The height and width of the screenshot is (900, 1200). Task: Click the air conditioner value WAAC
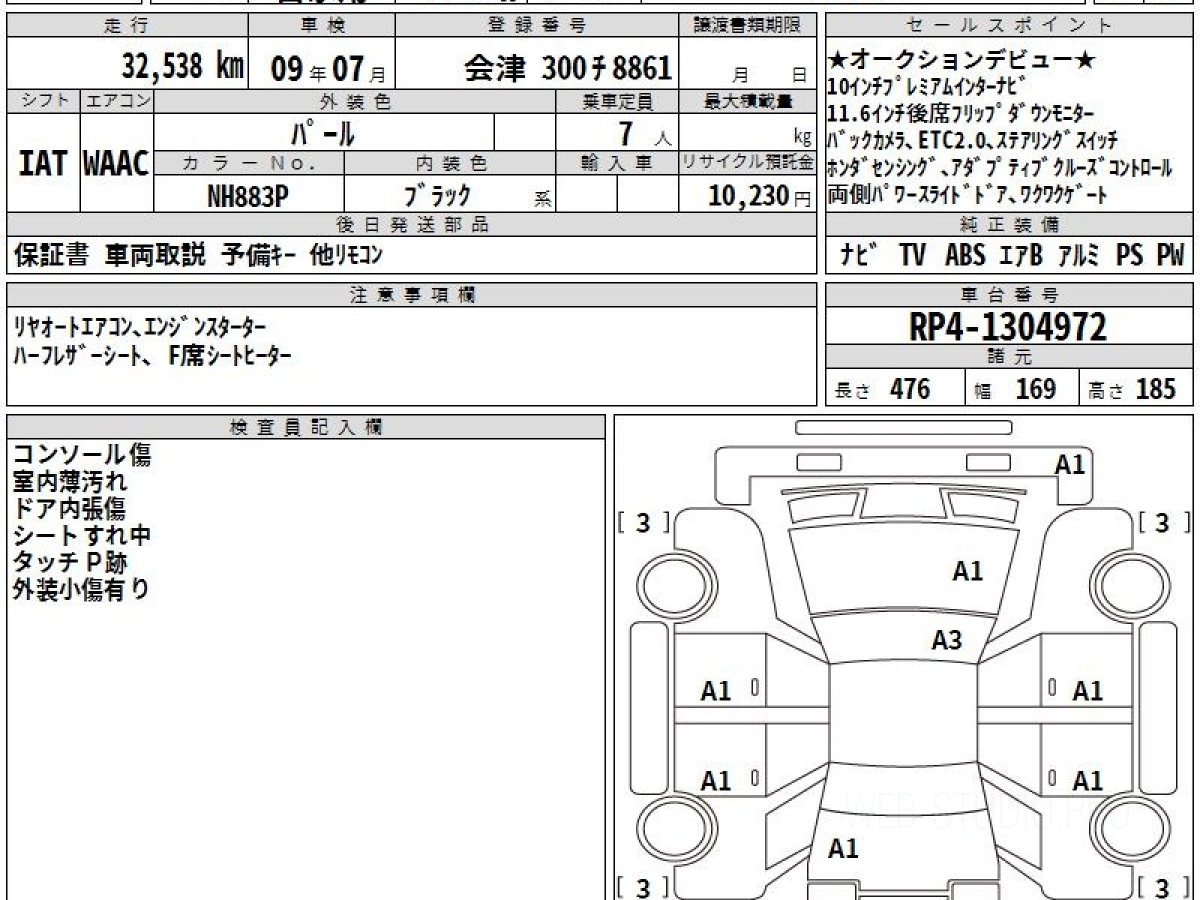[x=116, y=164]
